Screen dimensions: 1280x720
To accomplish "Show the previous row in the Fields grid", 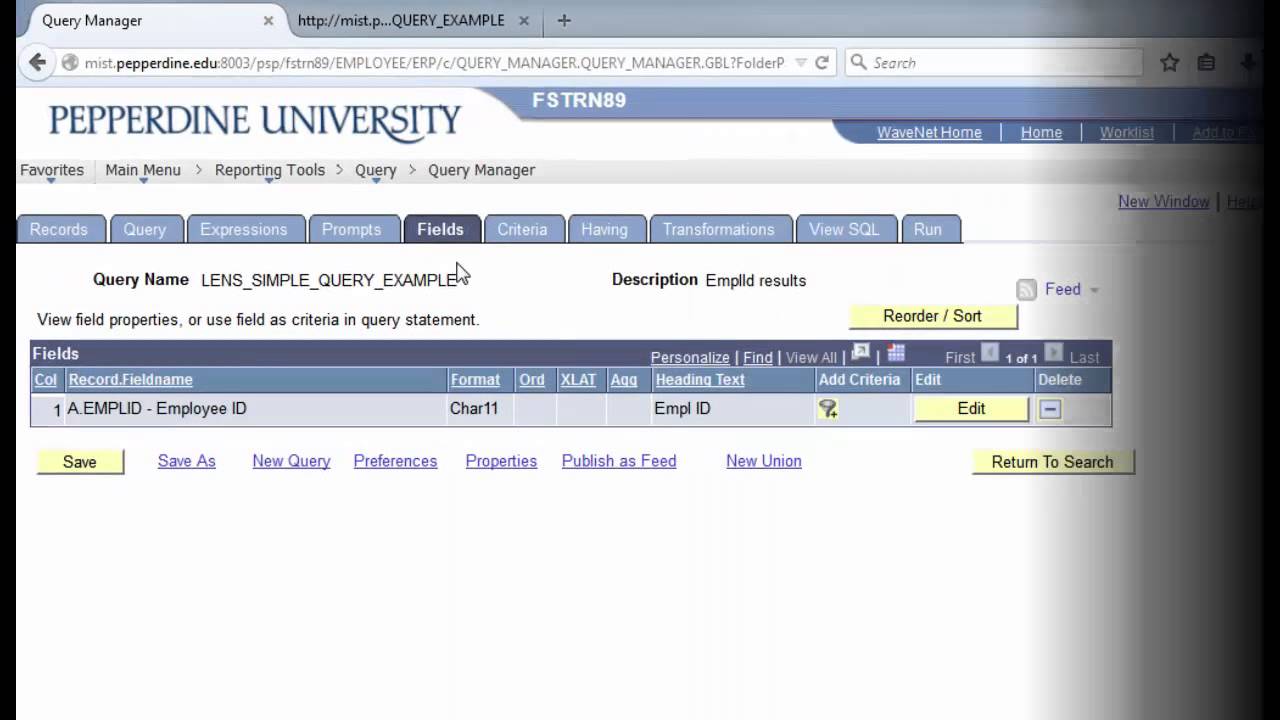I will 990,353.
